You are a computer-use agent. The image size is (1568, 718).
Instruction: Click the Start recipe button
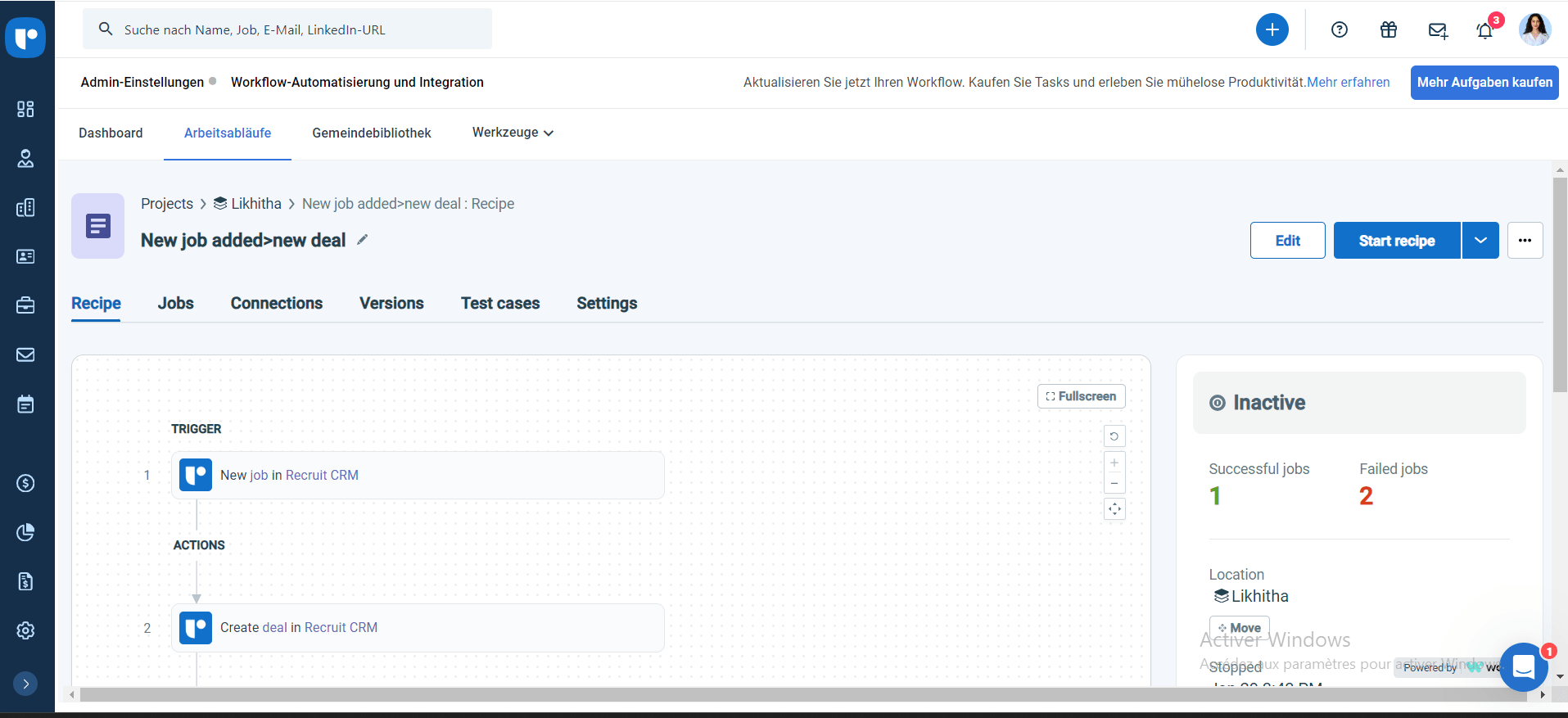tap(1397, 241)
